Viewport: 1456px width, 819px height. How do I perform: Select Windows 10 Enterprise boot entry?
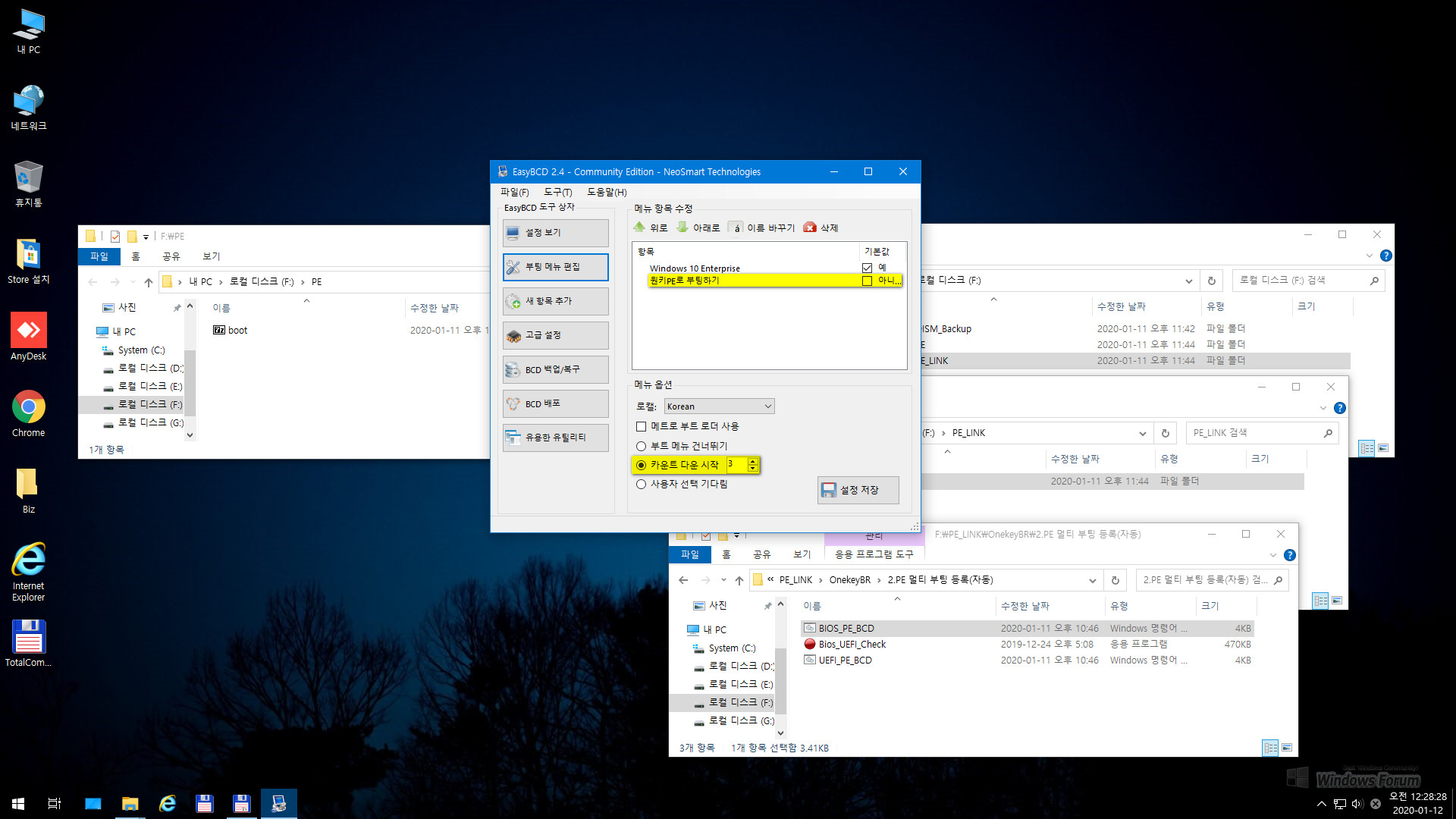695,268
